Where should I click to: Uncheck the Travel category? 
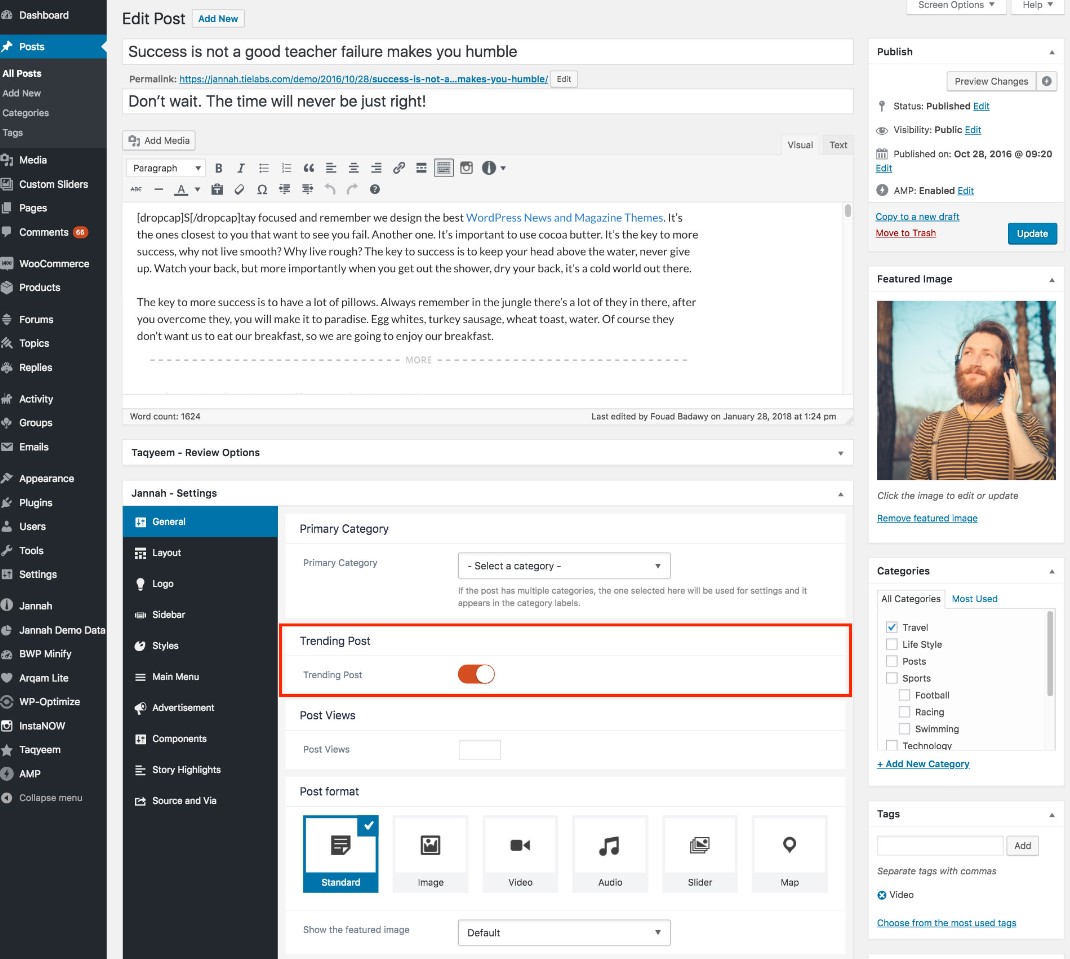coord(891,627)
